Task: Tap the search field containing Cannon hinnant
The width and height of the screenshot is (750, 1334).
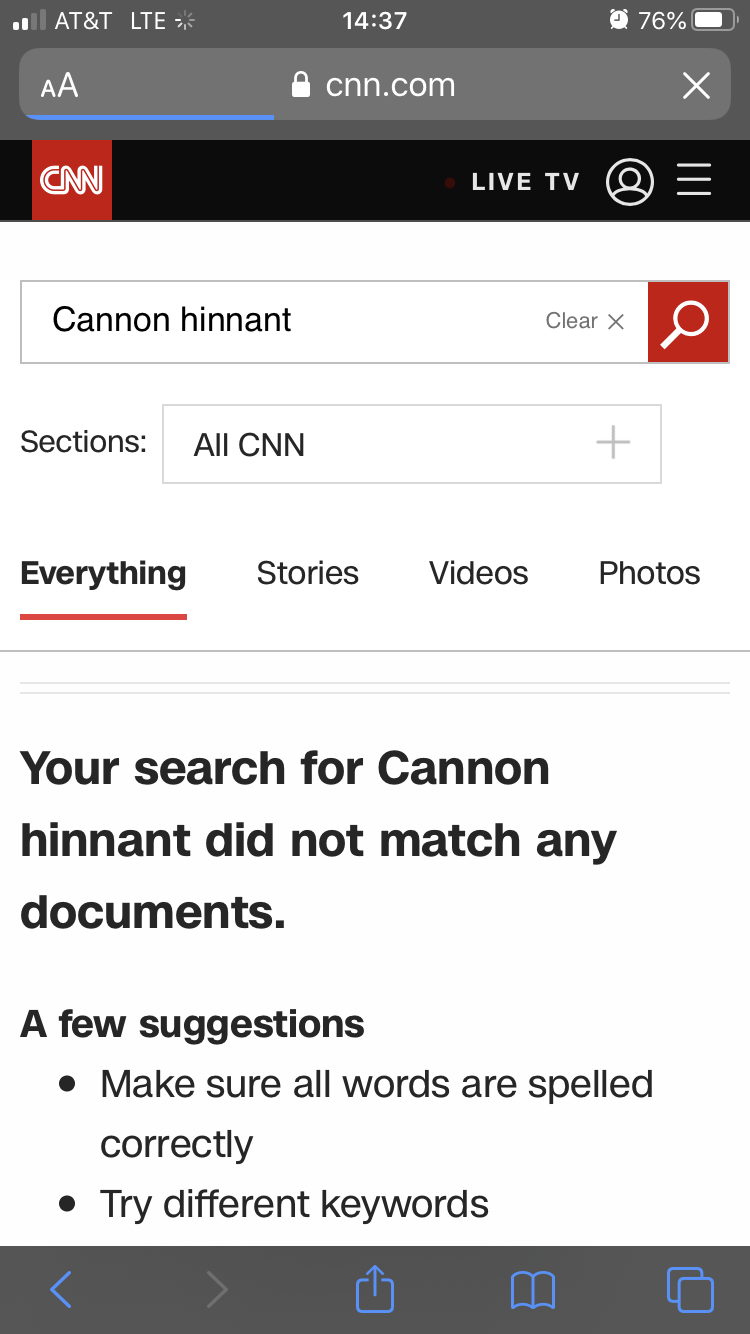Action: pyautogui.click(x=280, y=321)
